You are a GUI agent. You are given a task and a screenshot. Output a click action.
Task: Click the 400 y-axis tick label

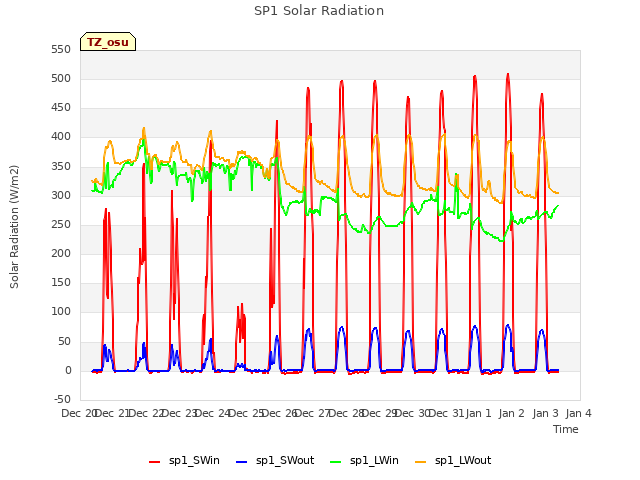click(61, 137)
